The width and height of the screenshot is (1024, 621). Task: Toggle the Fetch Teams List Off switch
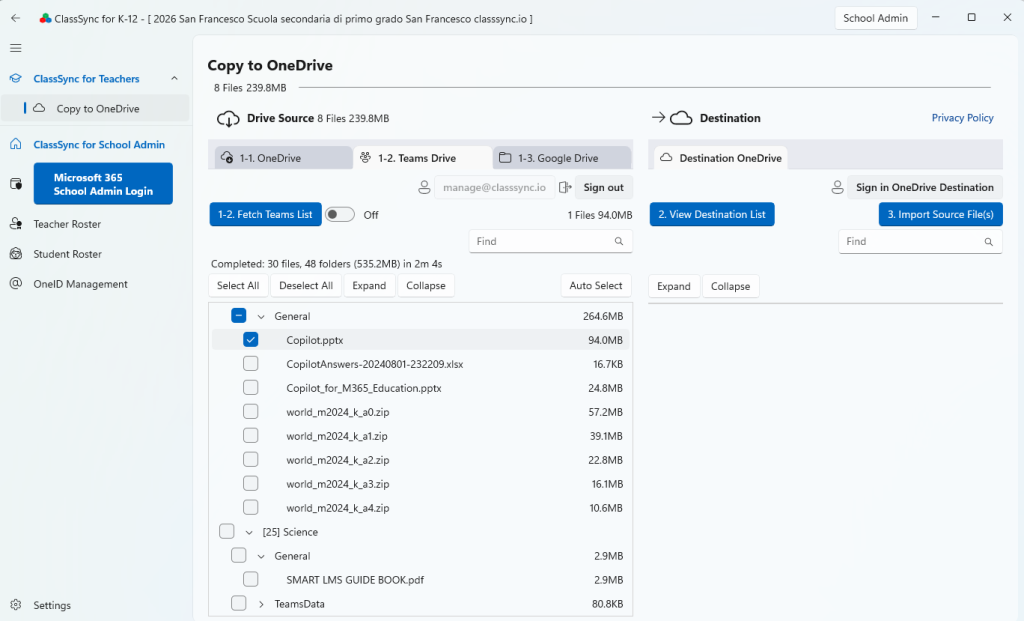[x=340, y=214]
